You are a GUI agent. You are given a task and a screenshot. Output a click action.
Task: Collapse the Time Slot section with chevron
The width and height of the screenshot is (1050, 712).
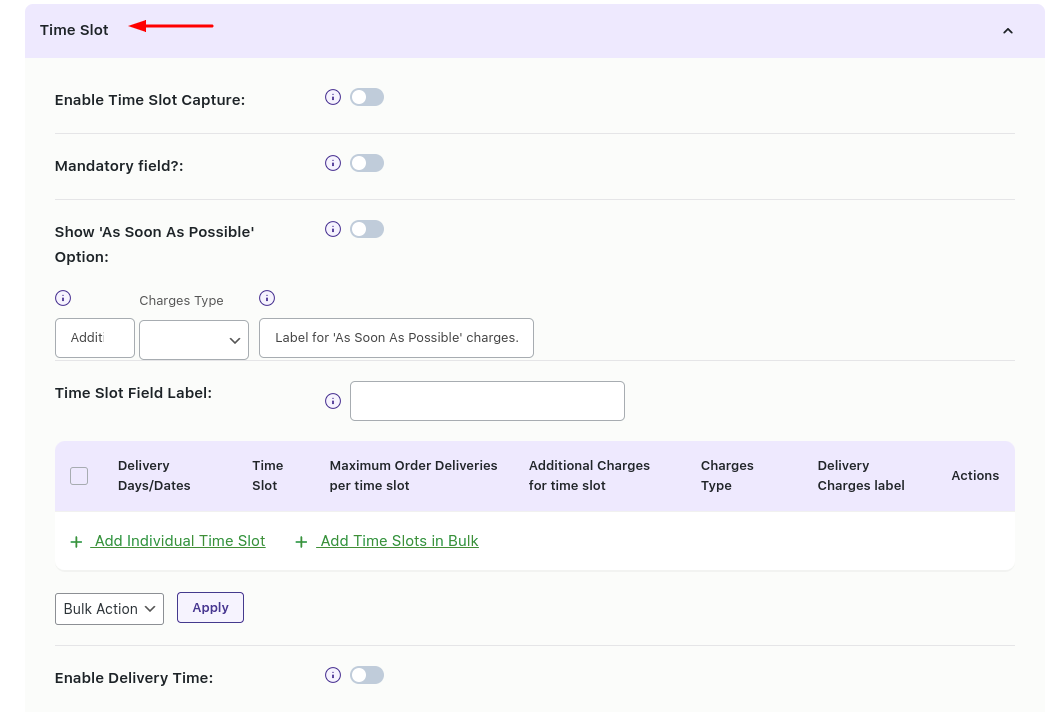tap(1007, 31)
